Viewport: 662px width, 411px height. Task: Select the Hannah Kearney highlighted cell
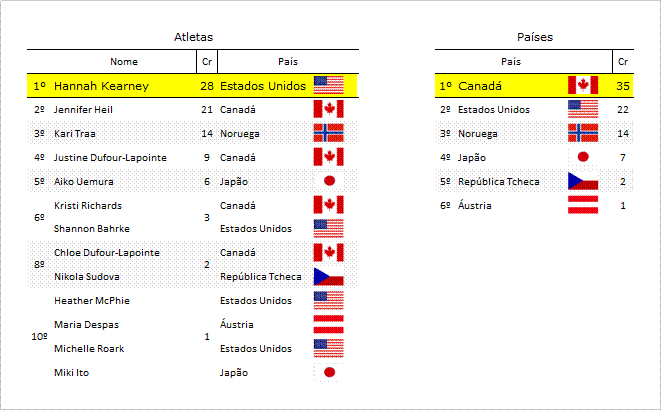[101, 86]
